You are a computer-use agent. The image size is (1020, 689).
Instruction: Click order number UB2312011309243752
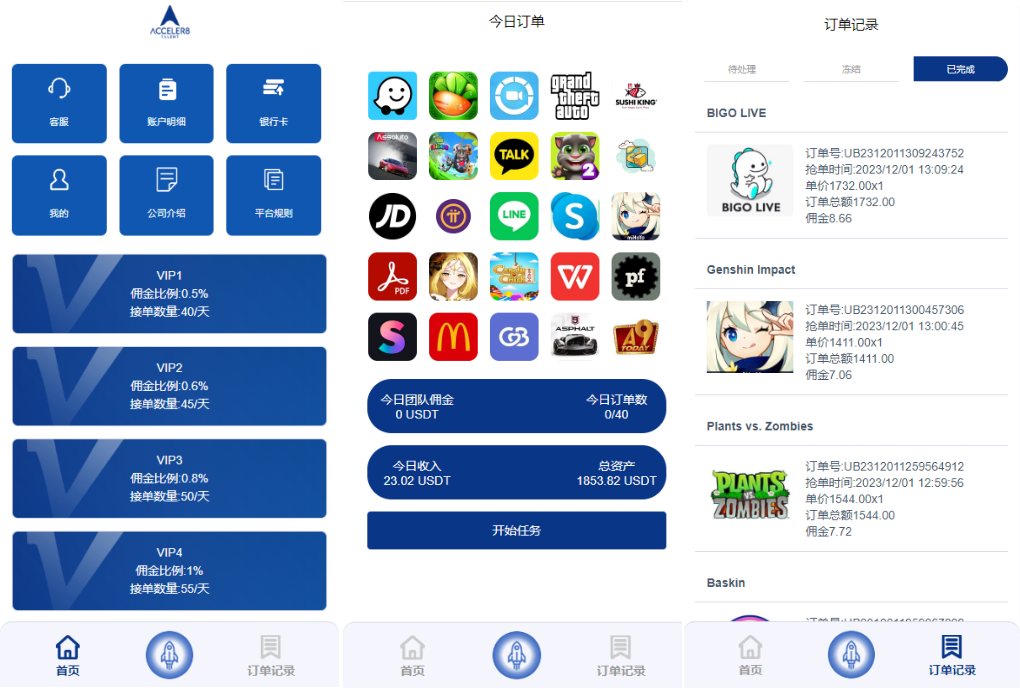point(885,154)
